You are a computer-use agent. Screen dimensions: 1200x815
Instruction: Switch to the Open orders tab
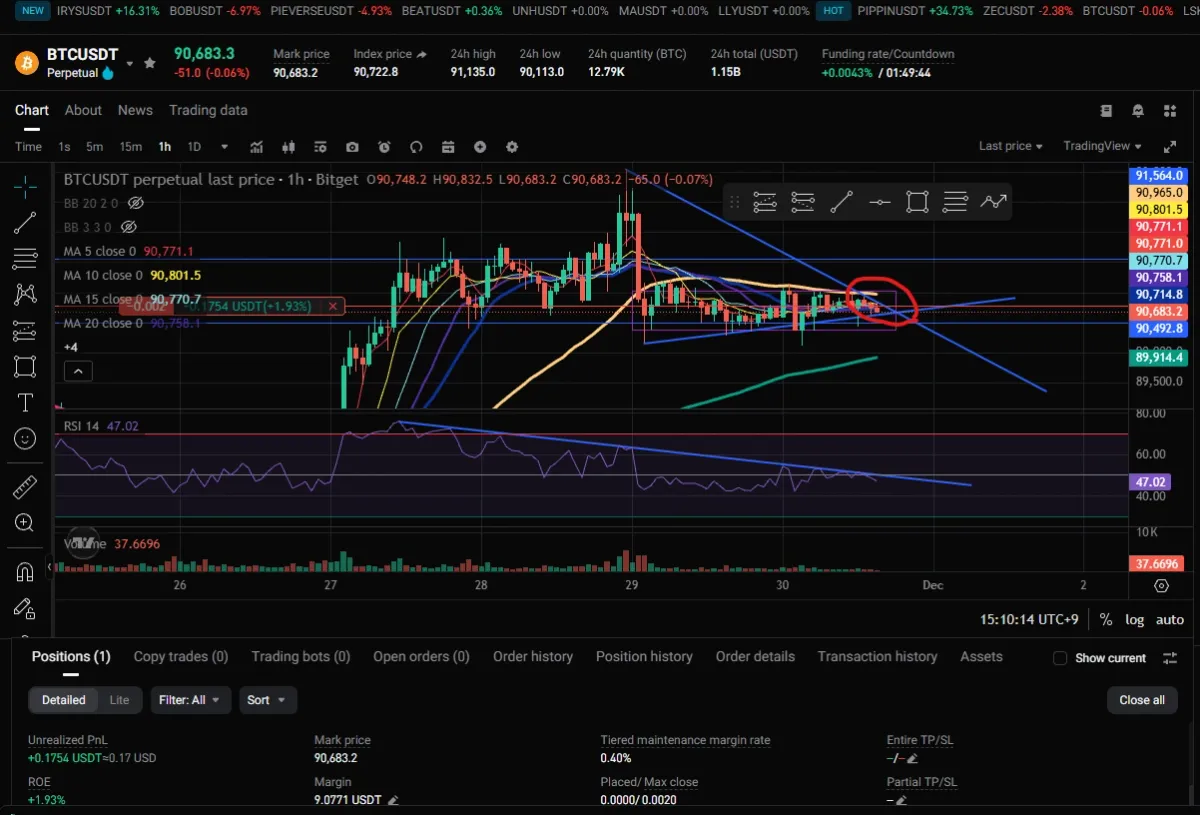[x=421, y=657]
